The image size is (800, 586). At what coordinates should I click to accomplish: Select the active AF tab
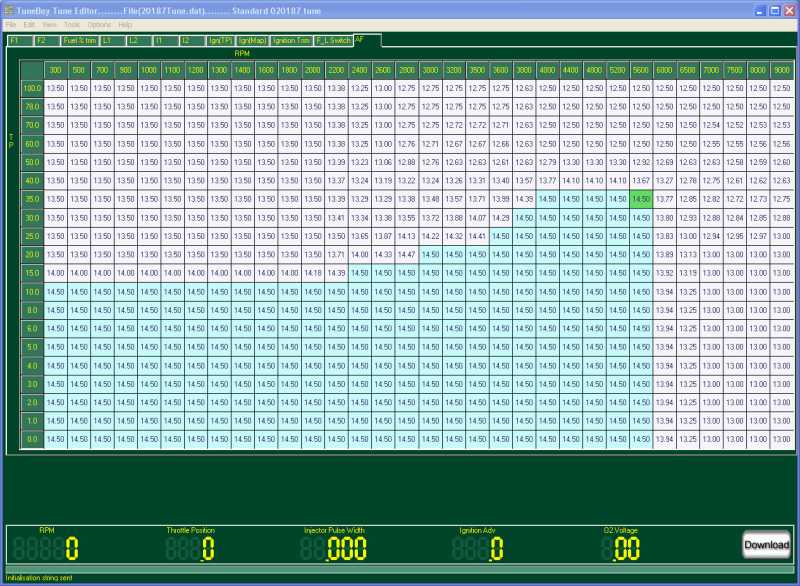point(367,40)
